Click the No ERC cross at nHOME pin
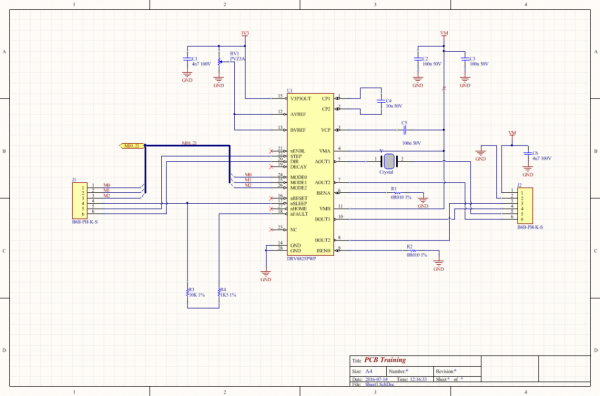 coord(271,209)
